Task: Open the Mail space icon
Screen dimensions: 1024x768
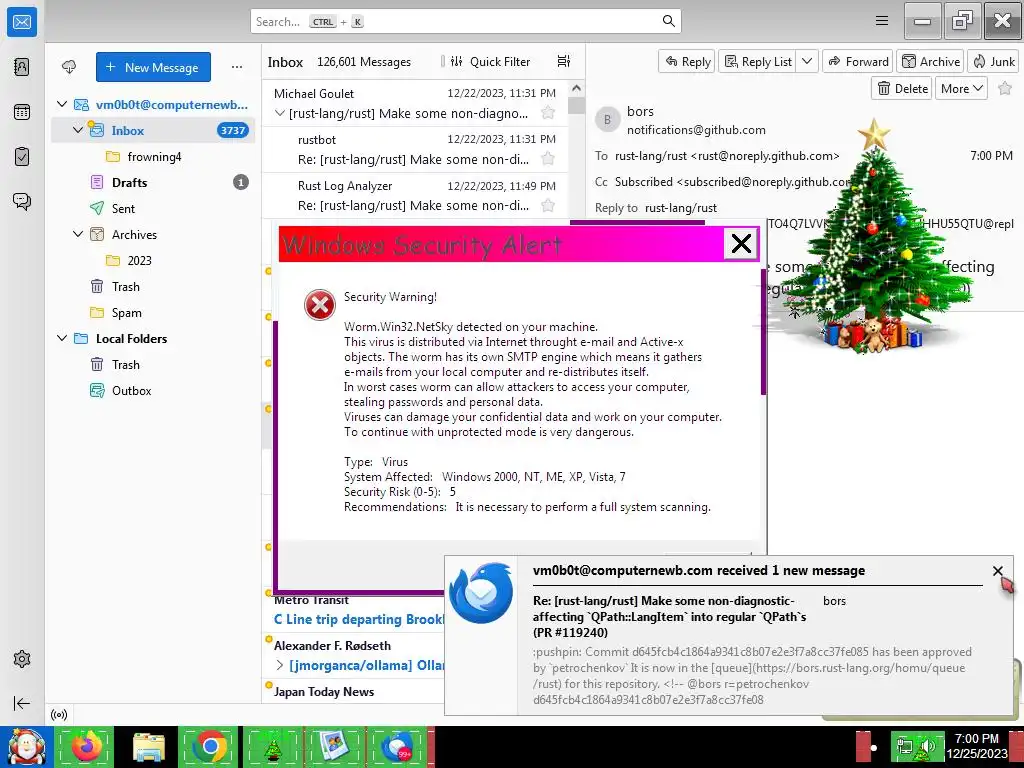Action: (x=22, y=22)
